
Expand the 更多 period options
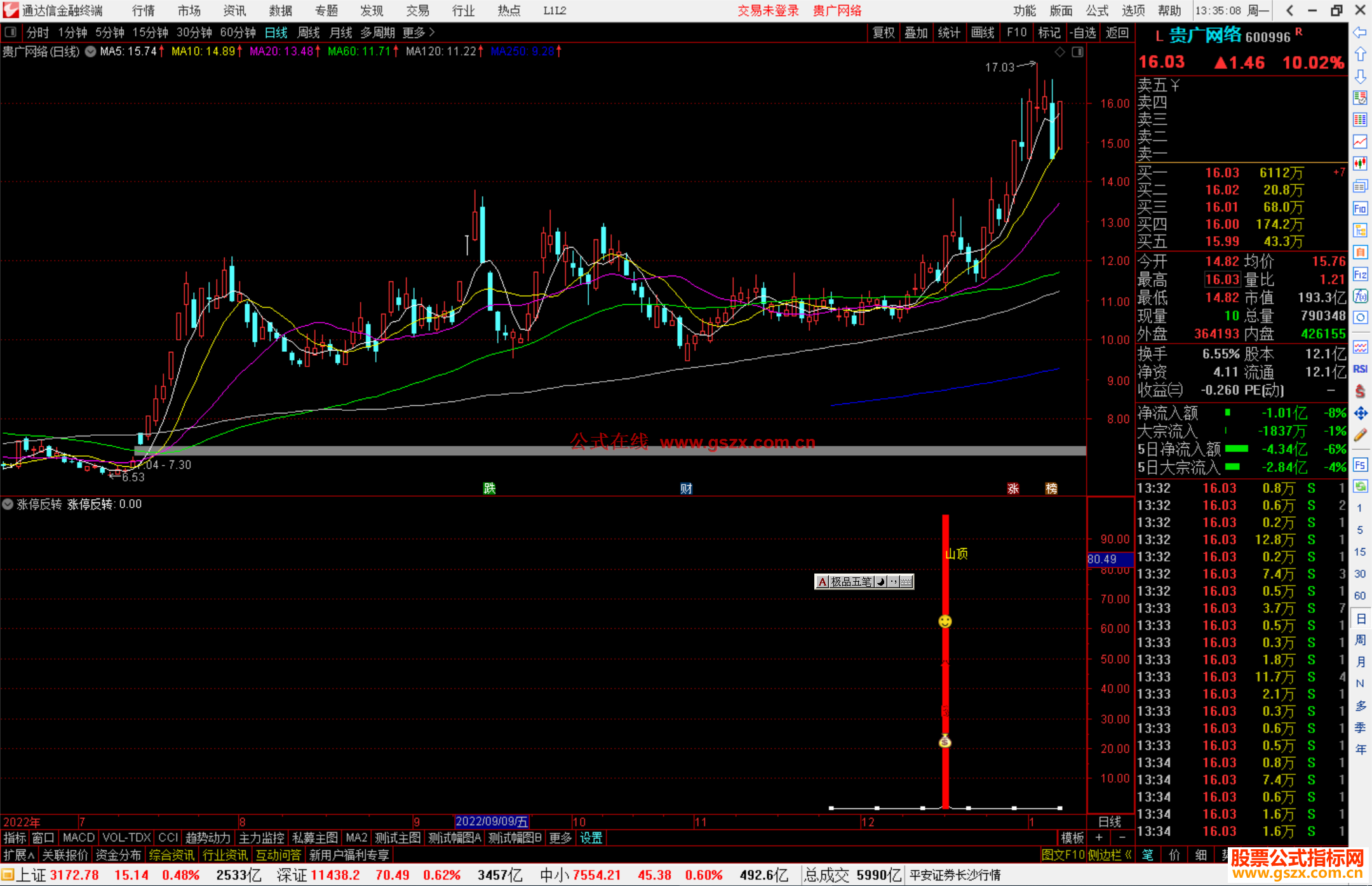[418, 32]
